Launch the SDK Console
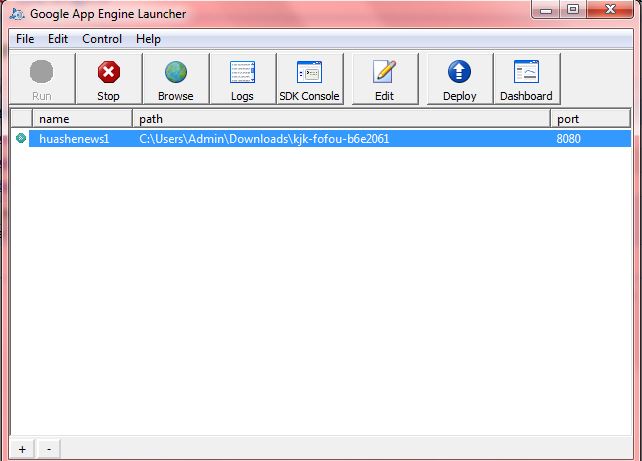Image resolution: width=642 pixels, height=461 pixels. [x=310, y=79]
